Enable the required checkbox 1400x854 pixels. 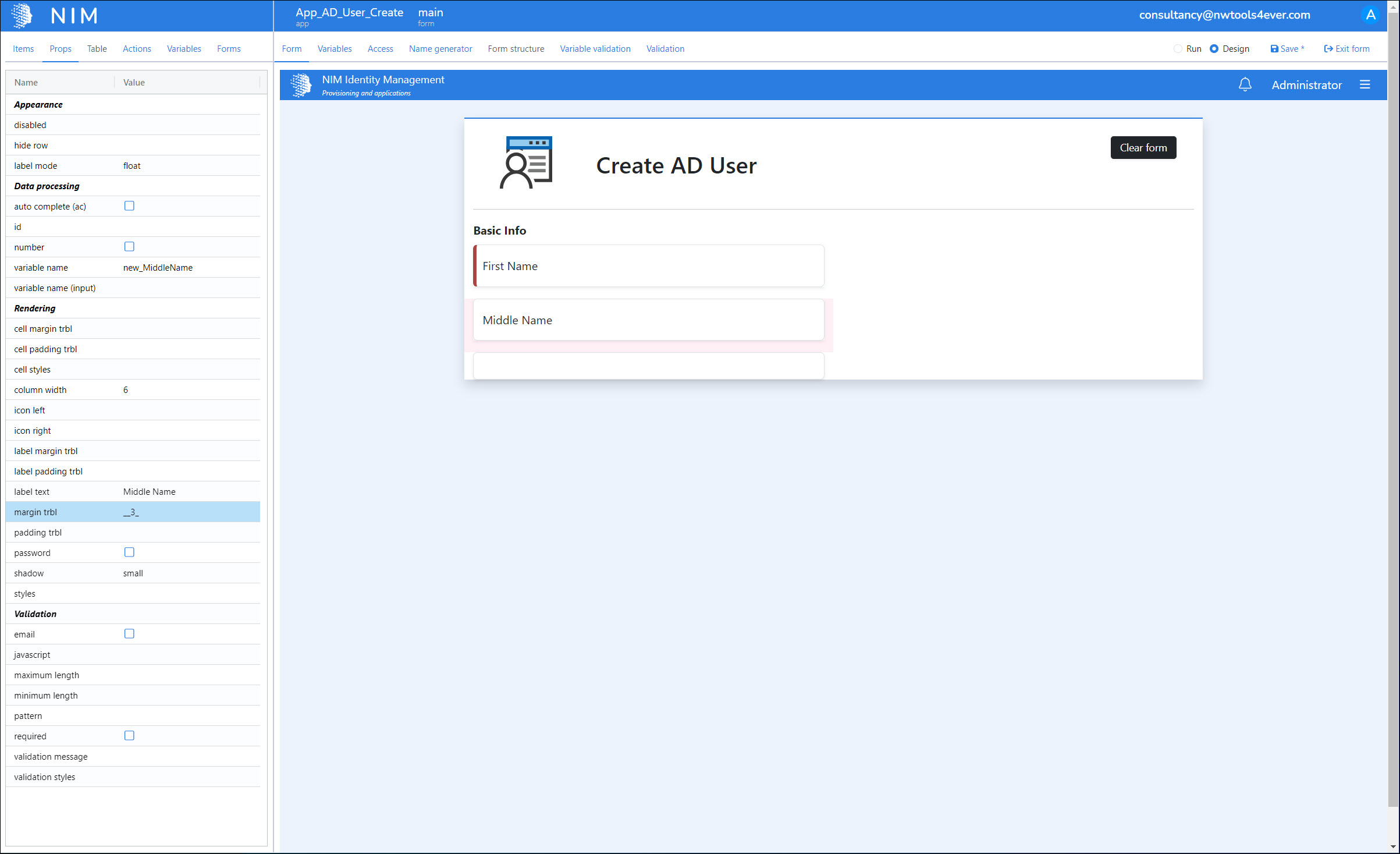click(129, 736)
